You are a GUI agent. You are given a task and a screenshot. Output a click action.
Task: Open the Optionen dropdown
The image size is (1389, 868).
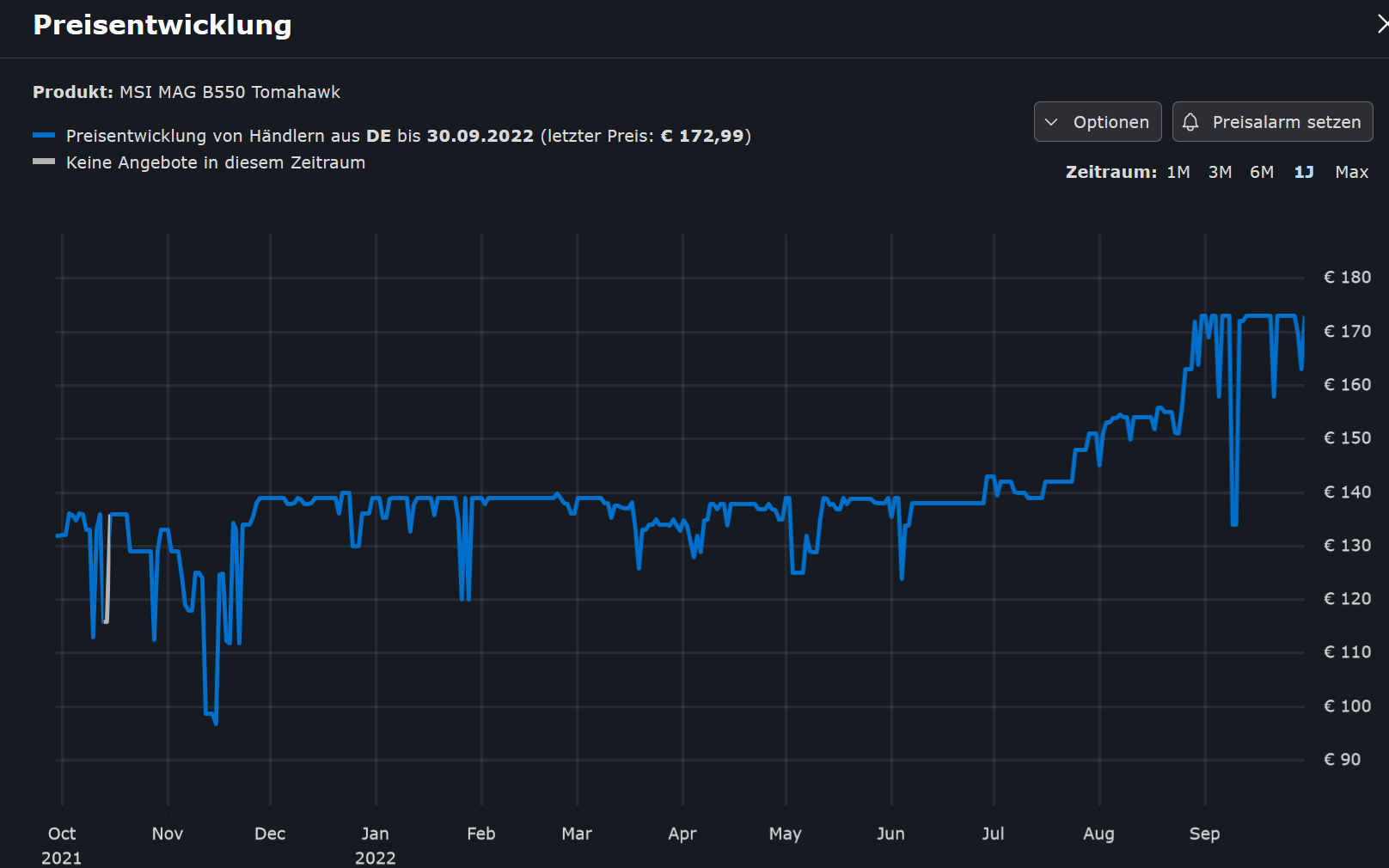[x=1098, y=122]
